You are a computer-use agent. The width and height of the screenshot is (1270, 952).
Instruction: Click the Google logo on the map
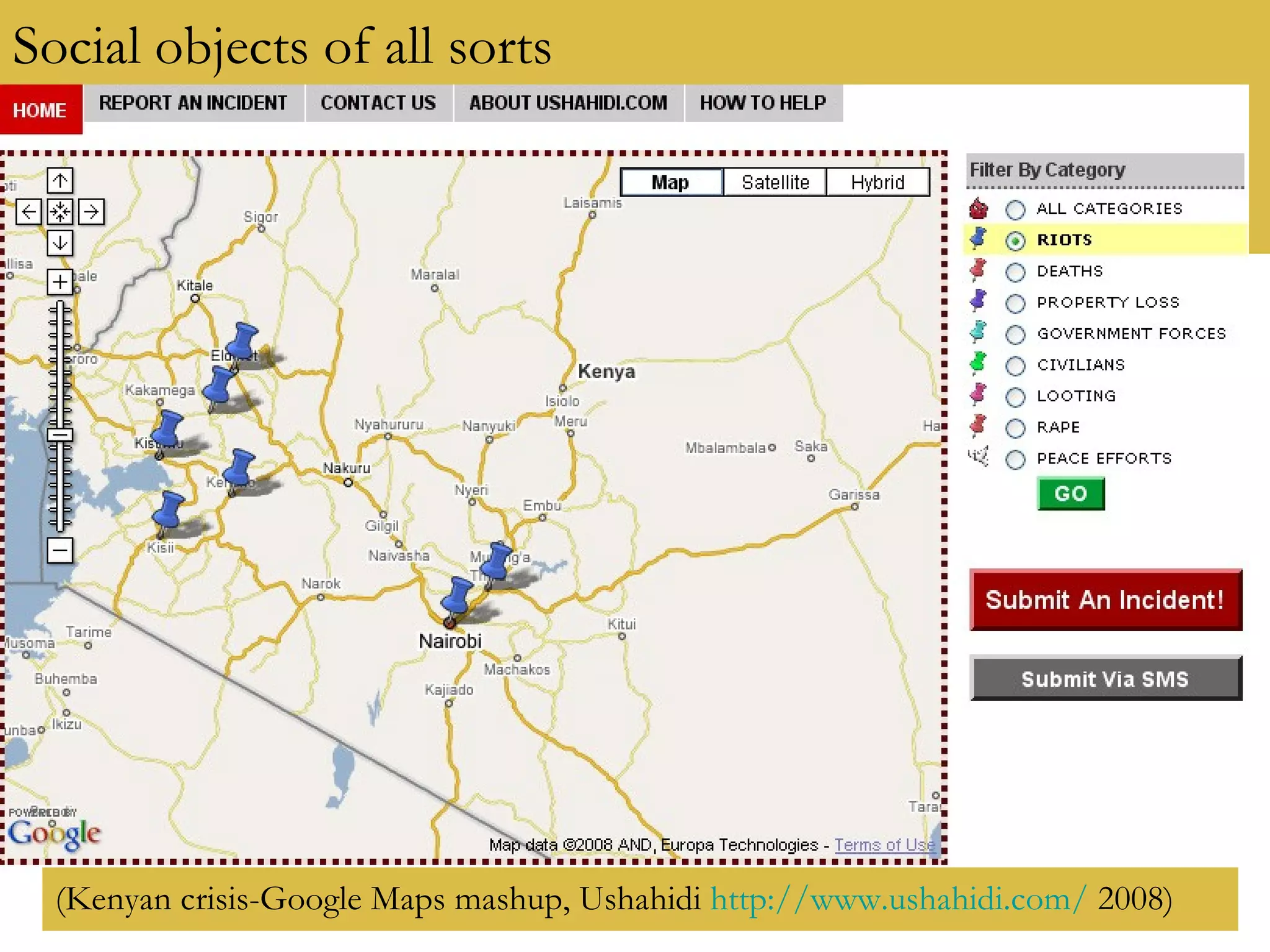click(55, 834)
